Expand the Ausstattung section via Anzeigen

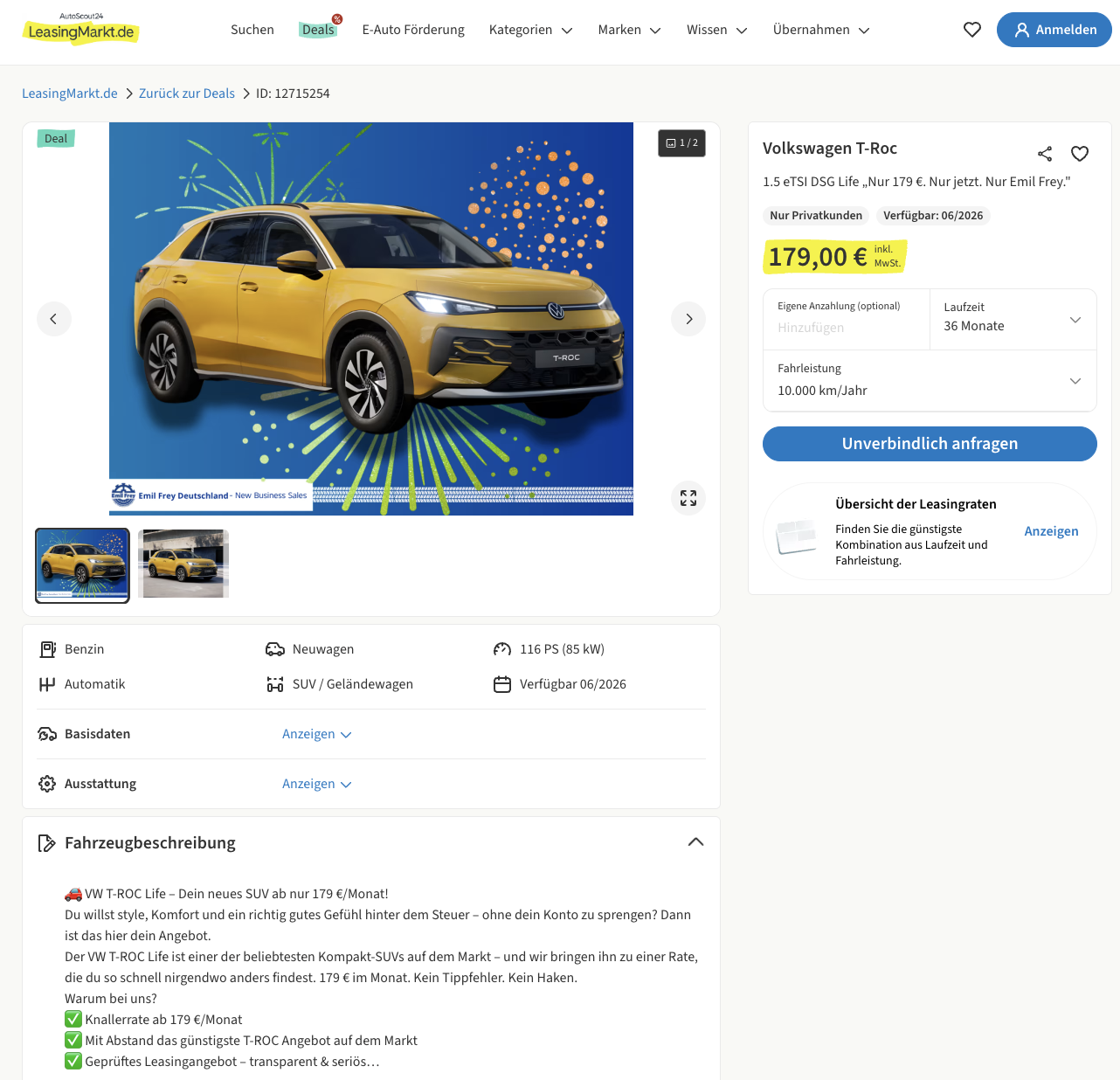(316, 784)
